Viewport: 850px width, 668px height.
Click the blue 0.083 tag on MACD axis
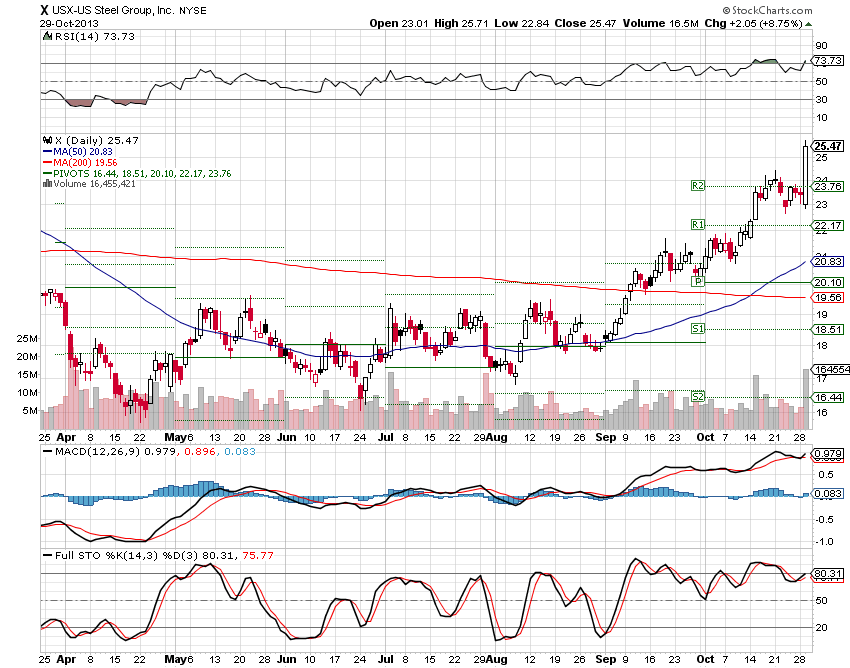[828, 493]
